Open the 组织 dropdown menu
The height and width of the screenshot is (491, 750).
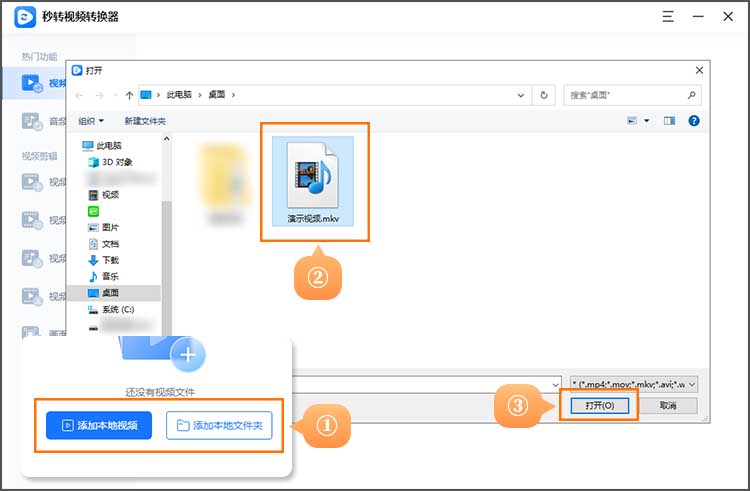pos(91,121)
